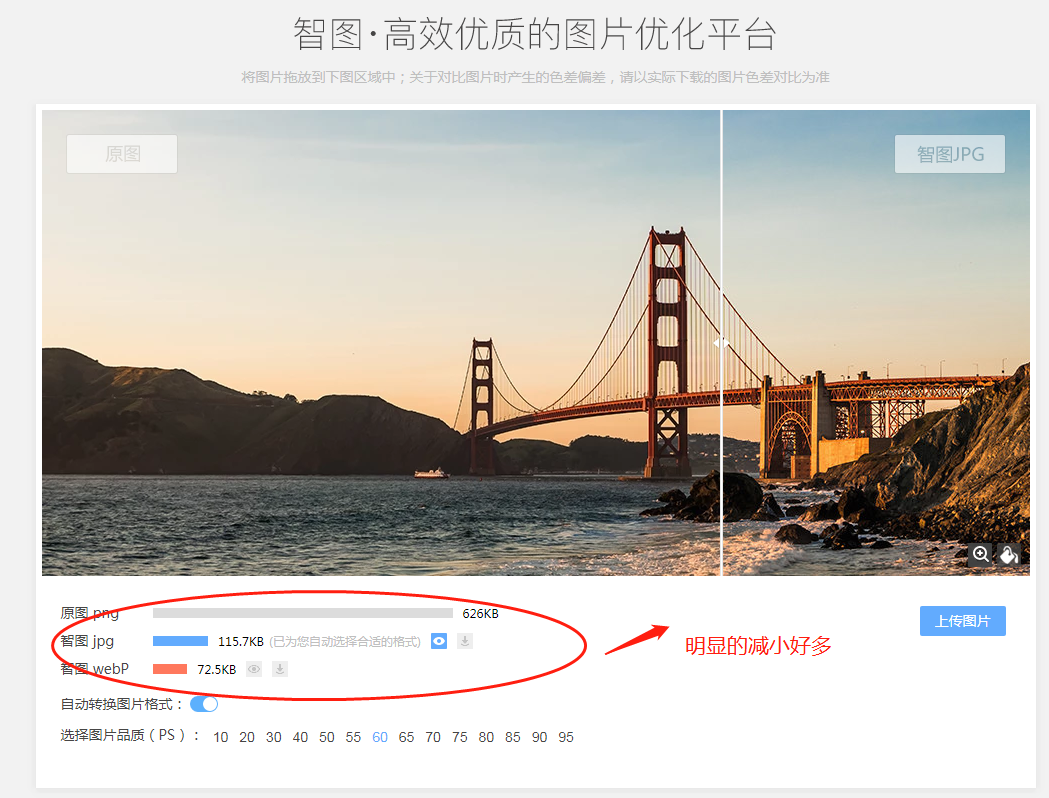The height and width of the screenshot is (798, 1049).
Task: Switch to the 原图 view label
Action: [x=121, y=154]
